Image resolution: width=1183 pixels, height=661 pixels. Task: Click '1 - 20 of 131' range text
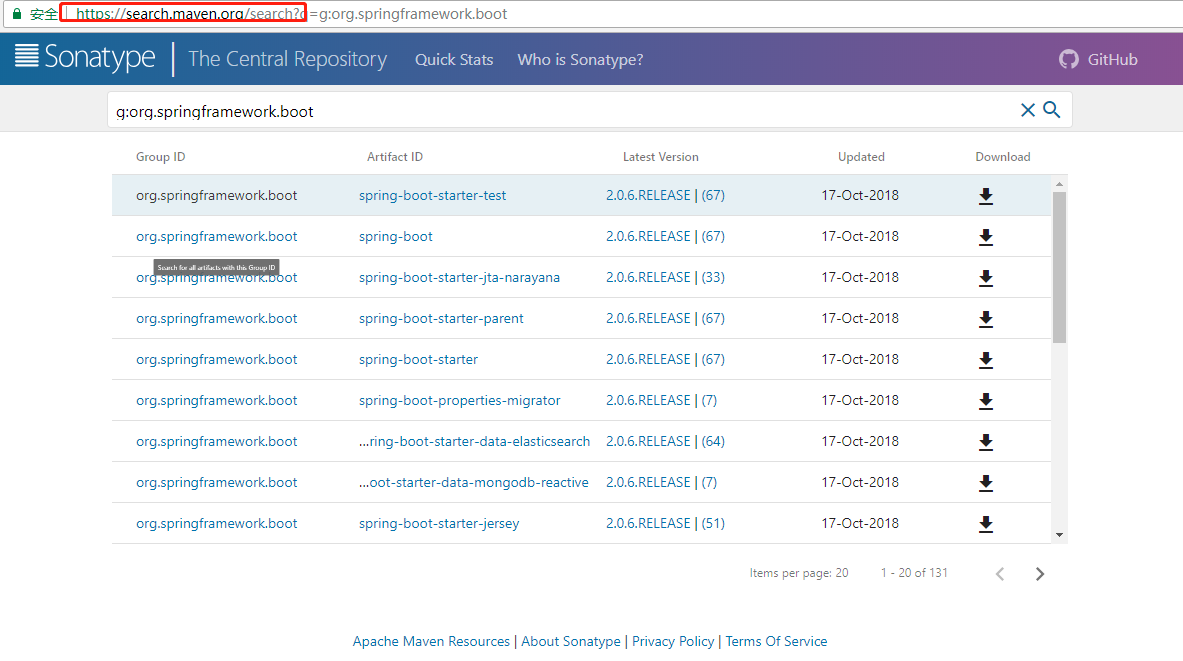[x=914, y=573]
